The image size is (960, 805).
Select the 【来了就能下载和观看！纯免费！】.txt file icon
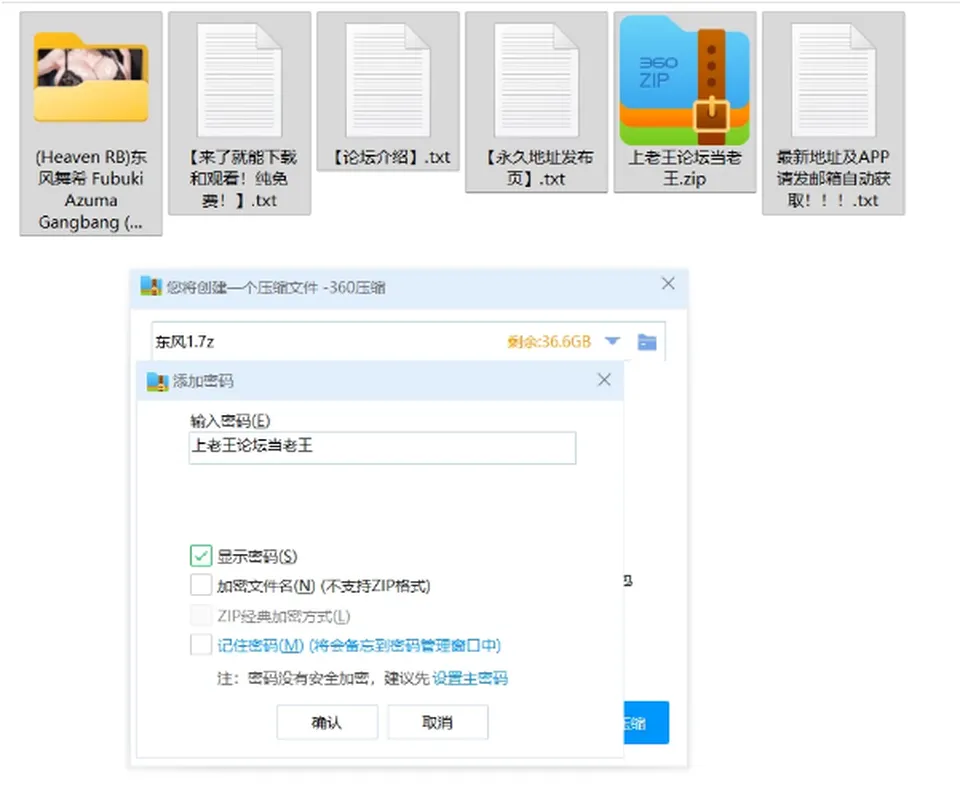(x=239, y=80)
